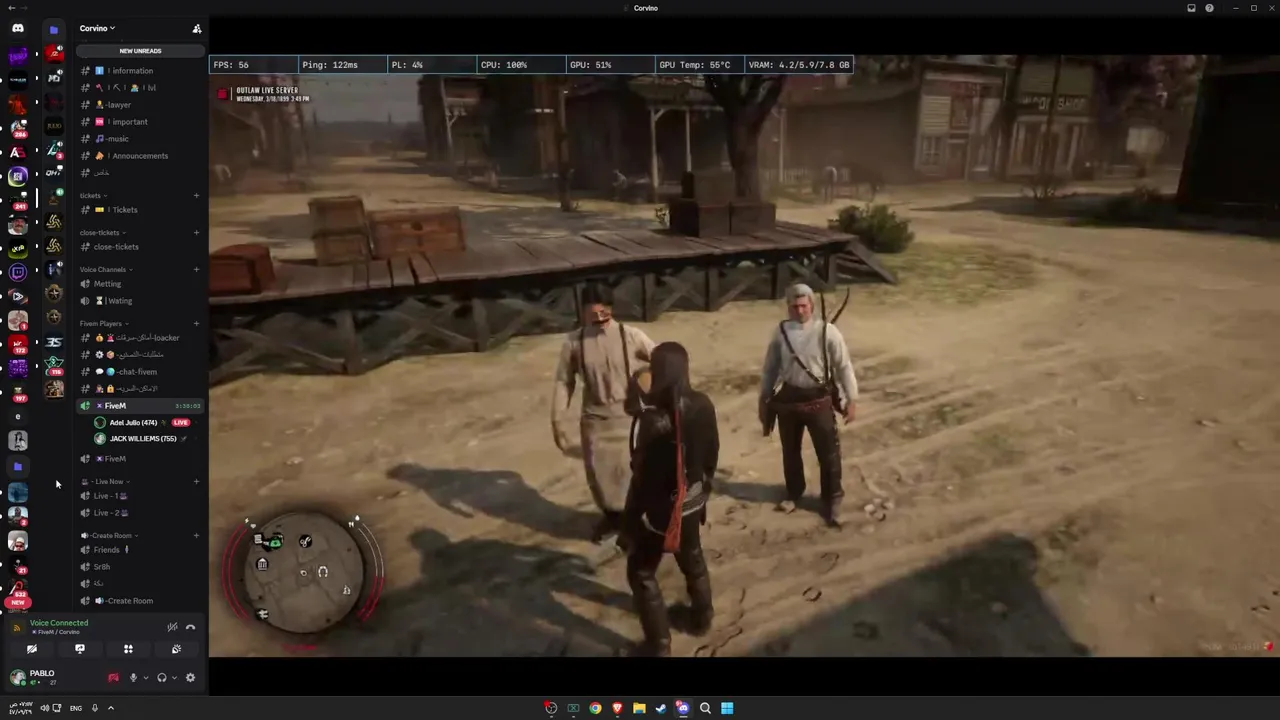Open Discord help icon in title bar
This screenshot has width=1280, height=720.
(1209, 8)
